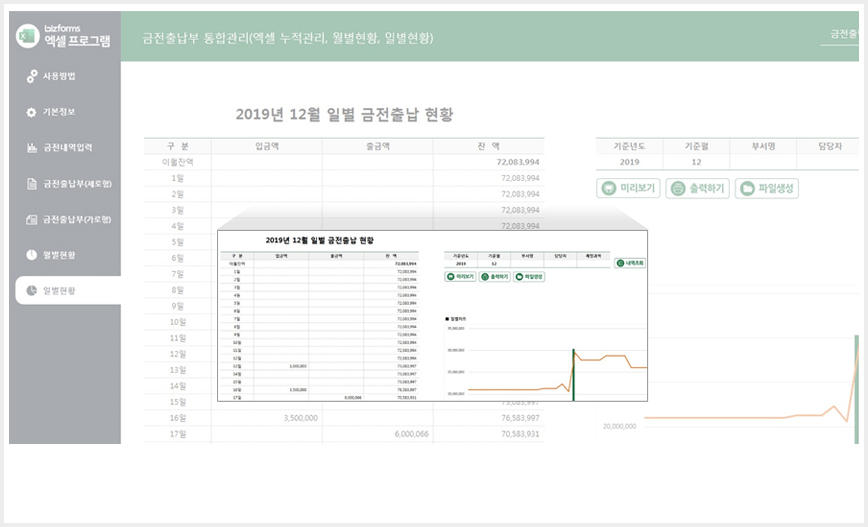Click small 파일생성 button in inset preview
The image size is (868, 527).
click(529, 276)
